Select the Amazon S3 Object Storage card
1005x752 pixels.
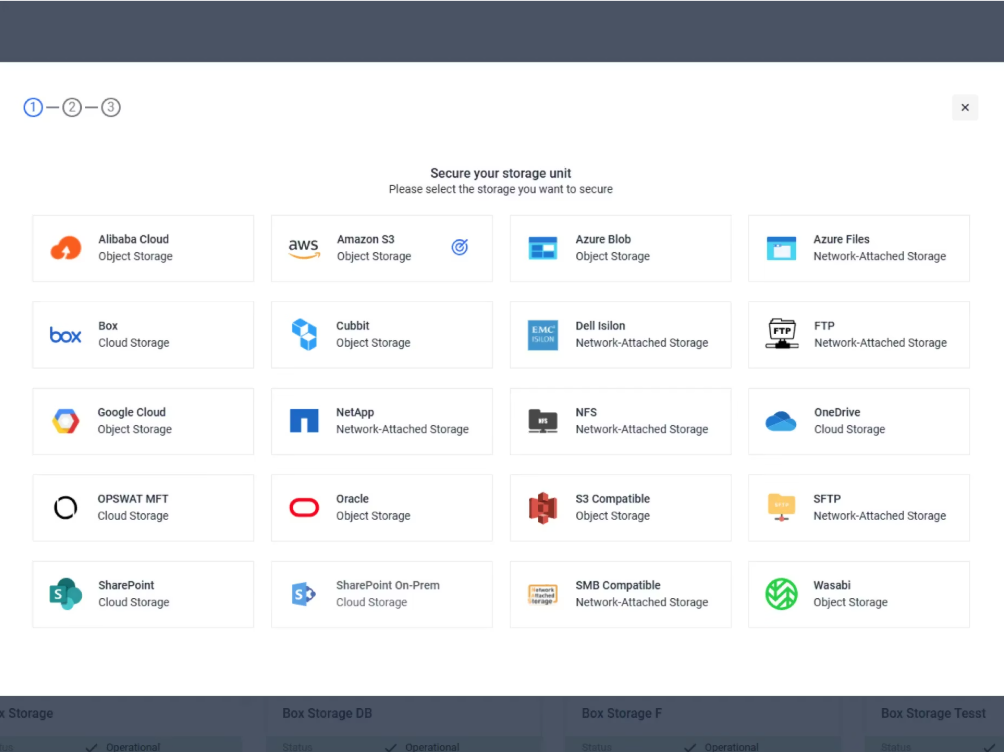click(x=381, y=247)
